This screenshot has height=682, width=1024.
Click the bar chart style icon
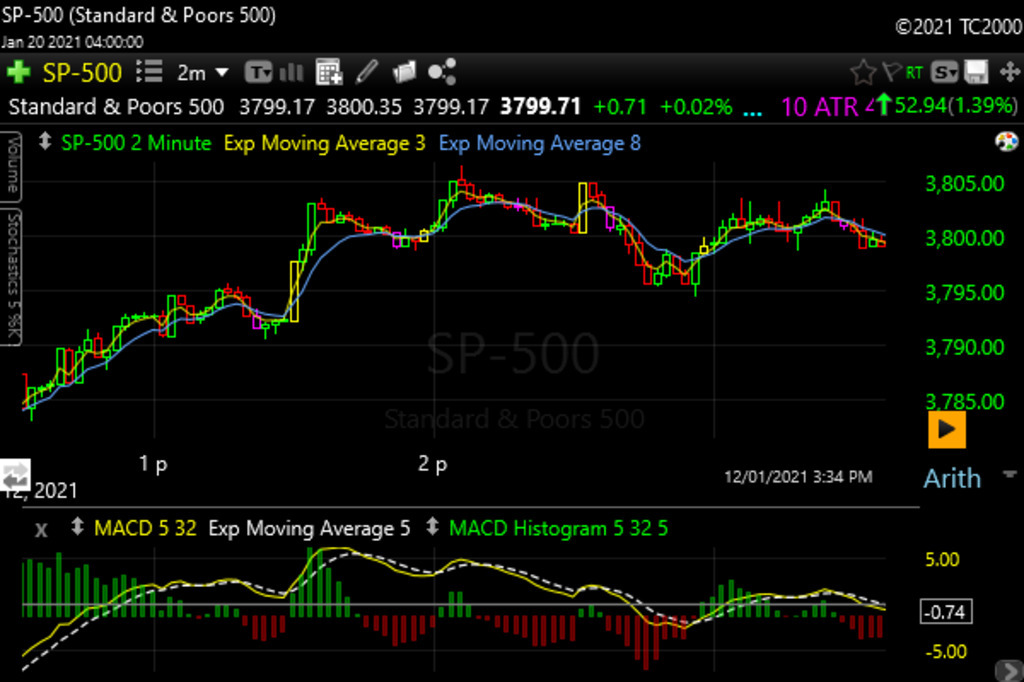pyautogui.click(x=292, y=72)
